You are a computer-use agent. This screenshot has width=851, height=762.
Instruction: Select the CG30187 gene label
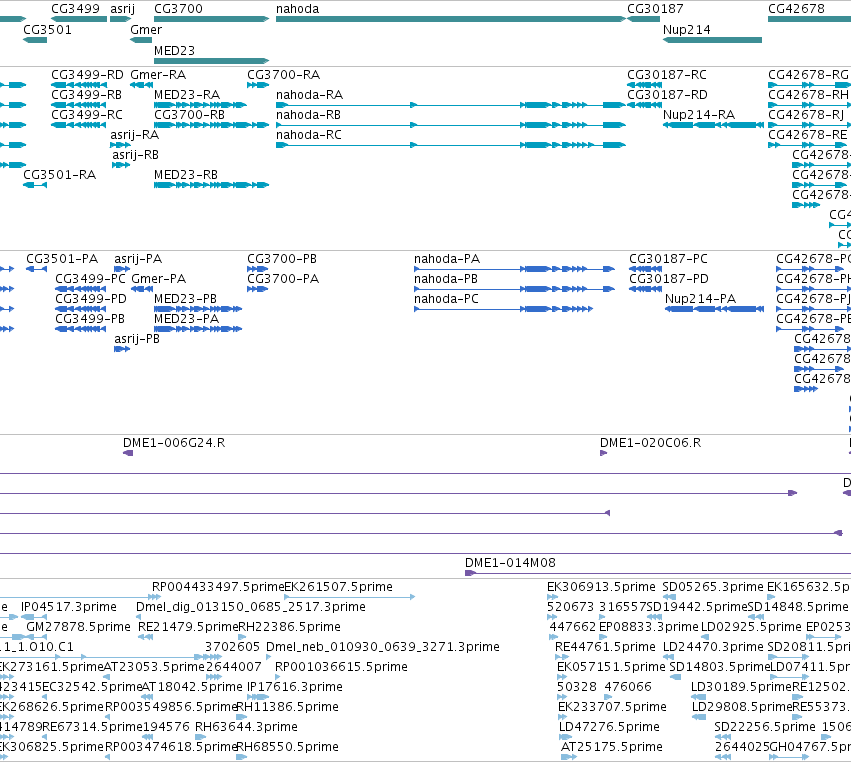(655, 9)
